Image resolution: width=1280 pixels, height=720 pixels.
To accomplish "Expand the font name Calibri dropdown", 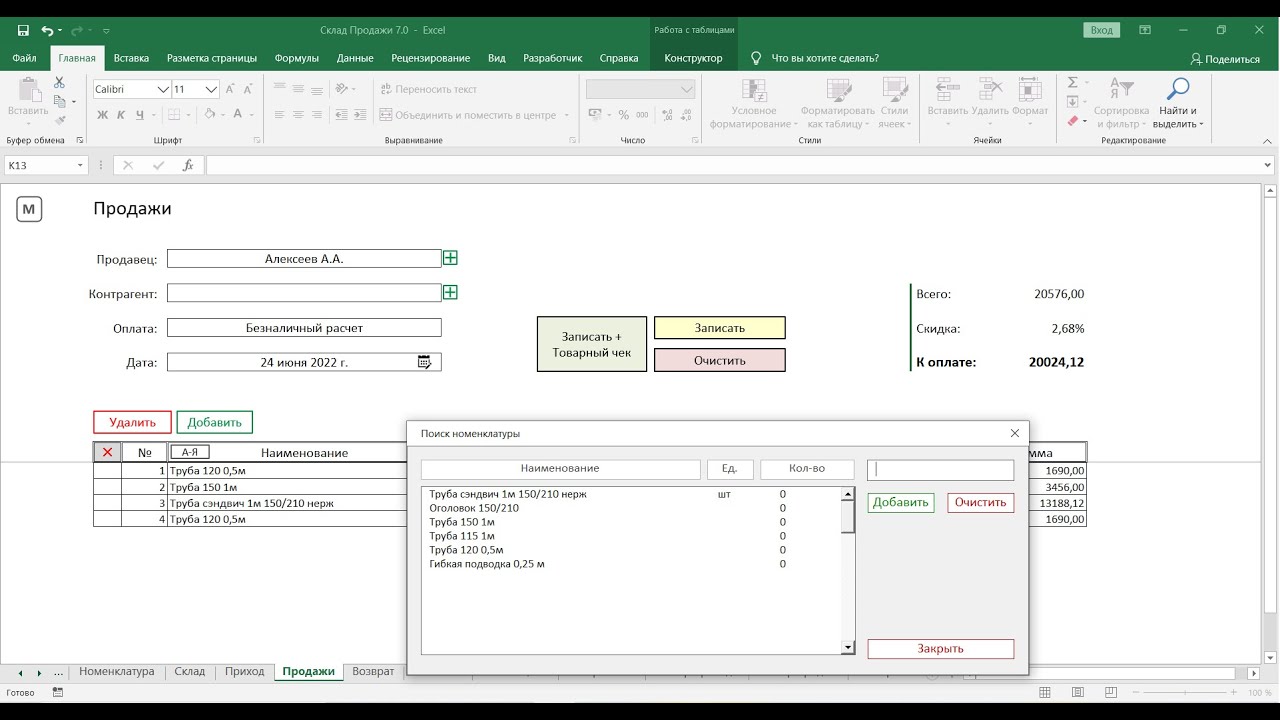I will [x=163, y=89].
